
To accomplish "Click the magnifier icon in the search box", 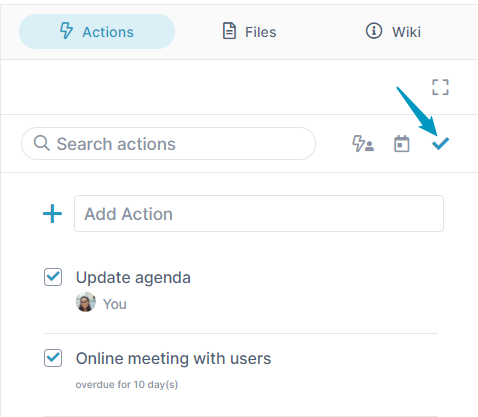I will pos(42,143).
